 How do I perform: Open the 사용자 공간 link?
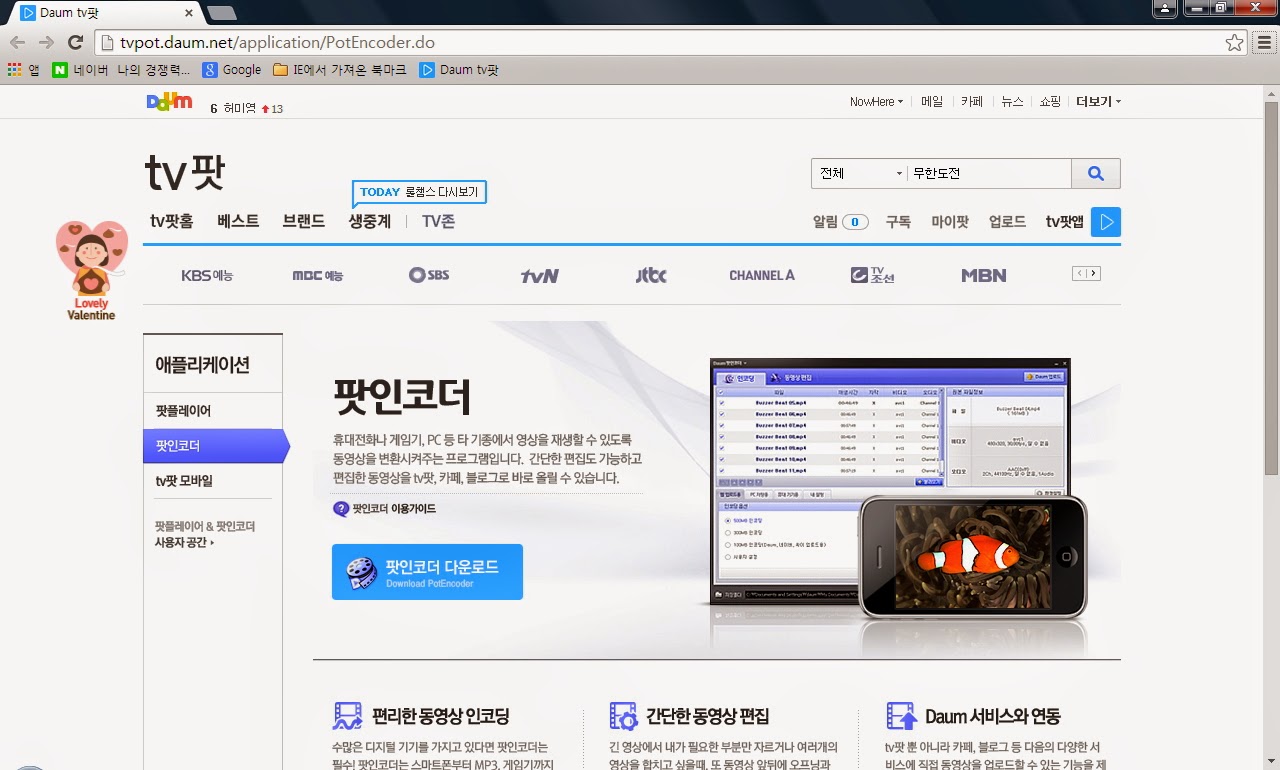[184, 542]
